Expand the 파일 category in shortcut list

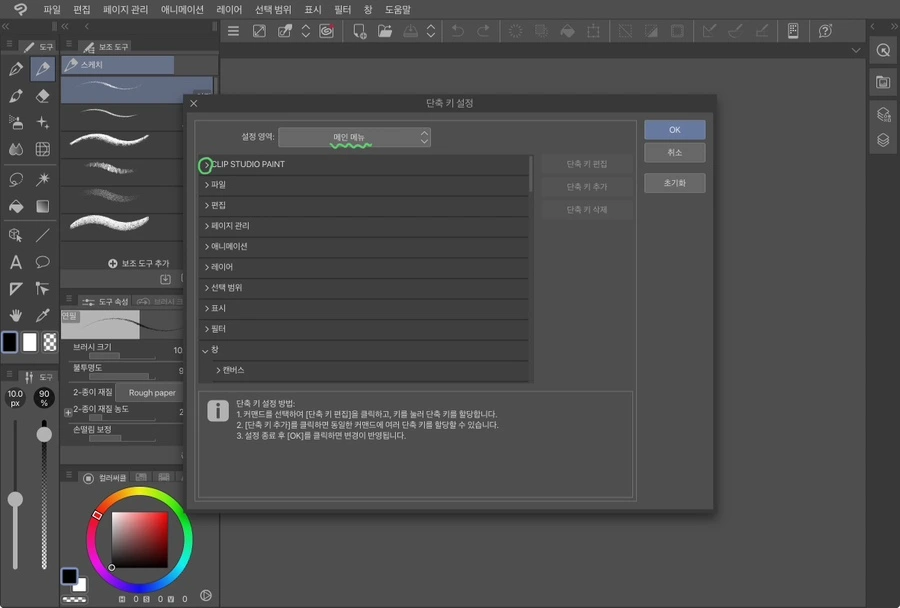click(207, 185)
